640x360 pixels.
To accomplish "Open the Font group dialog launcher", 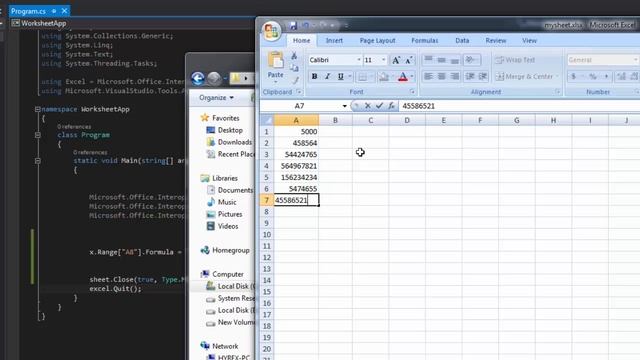I will click(x=412, y=92).
